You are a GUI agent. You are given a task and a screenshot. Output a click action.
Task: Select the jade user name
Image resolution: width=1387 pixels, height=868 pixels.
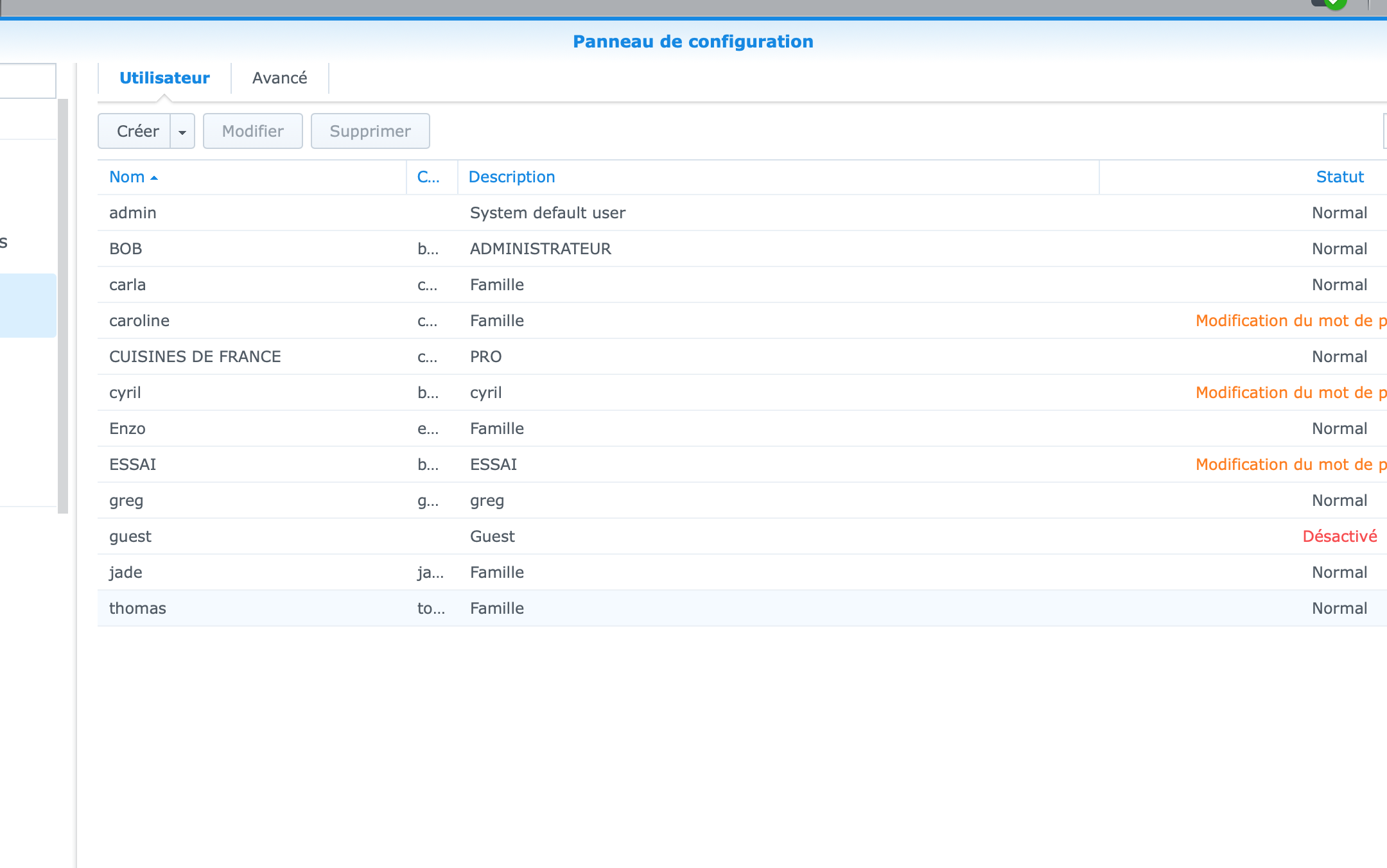click(x=126, y=573)
